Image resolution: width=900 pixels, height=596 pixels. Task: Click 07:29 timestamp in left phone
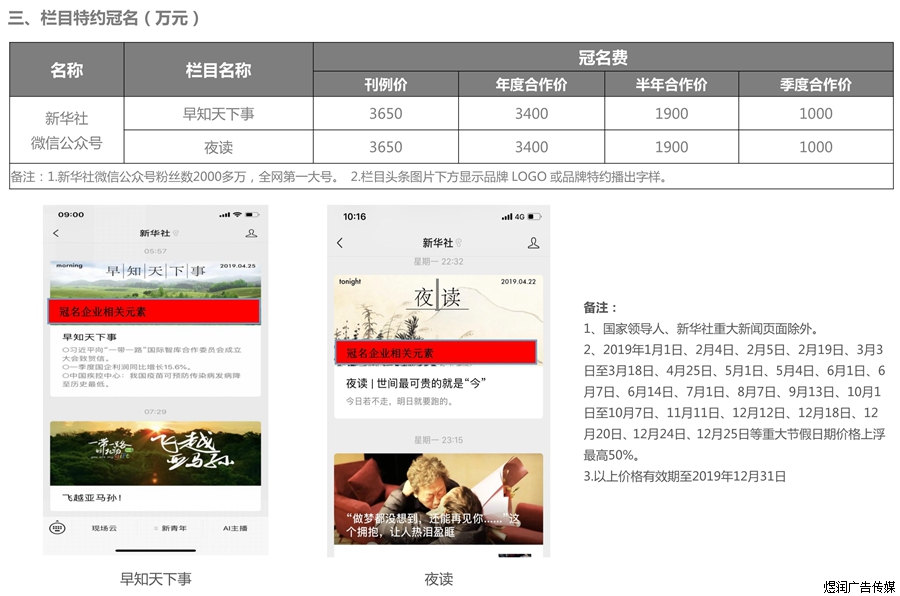[155, 412]
